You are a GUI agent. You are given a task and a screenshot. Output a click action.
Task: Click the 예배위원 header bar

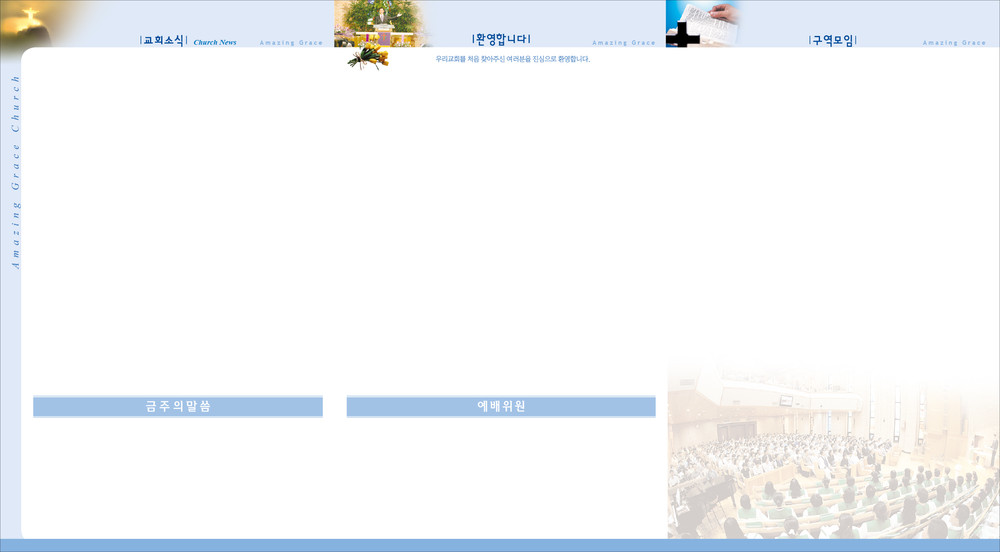coord(501,406)
